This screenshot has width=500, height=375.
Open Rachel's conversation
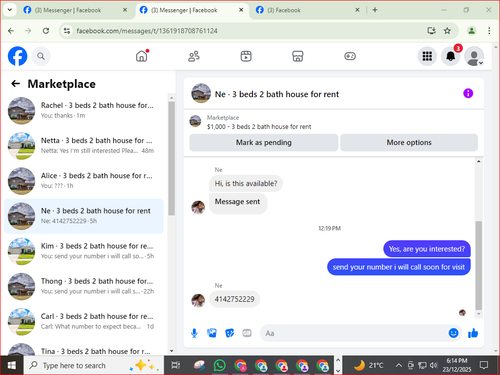pos(84,110)
